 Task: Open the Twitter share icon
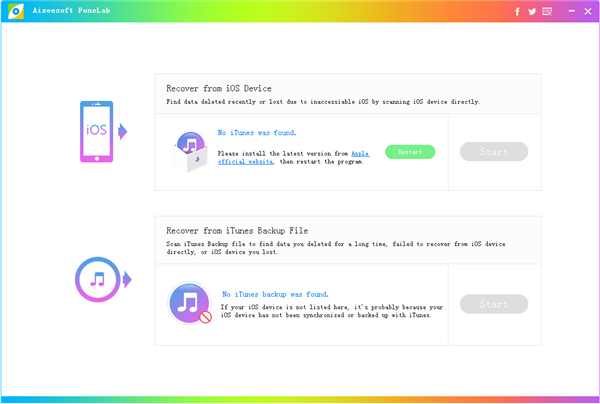click(x=532, y=11)
